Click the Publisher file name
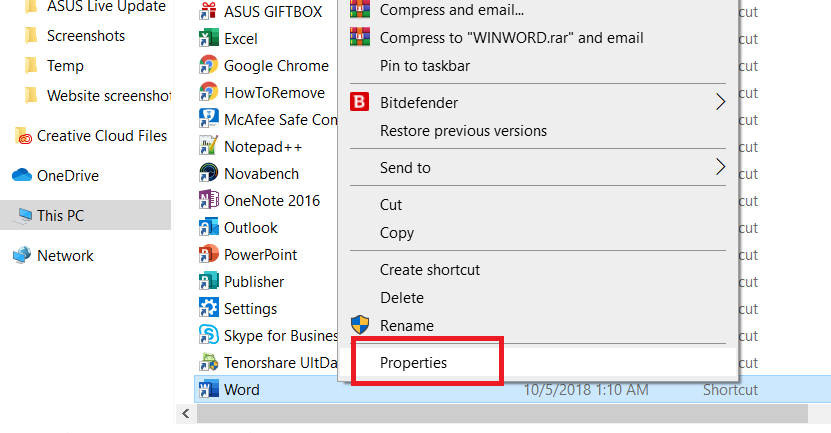Image resolution: width=831 pixels, height=433 pixels. 254,282
